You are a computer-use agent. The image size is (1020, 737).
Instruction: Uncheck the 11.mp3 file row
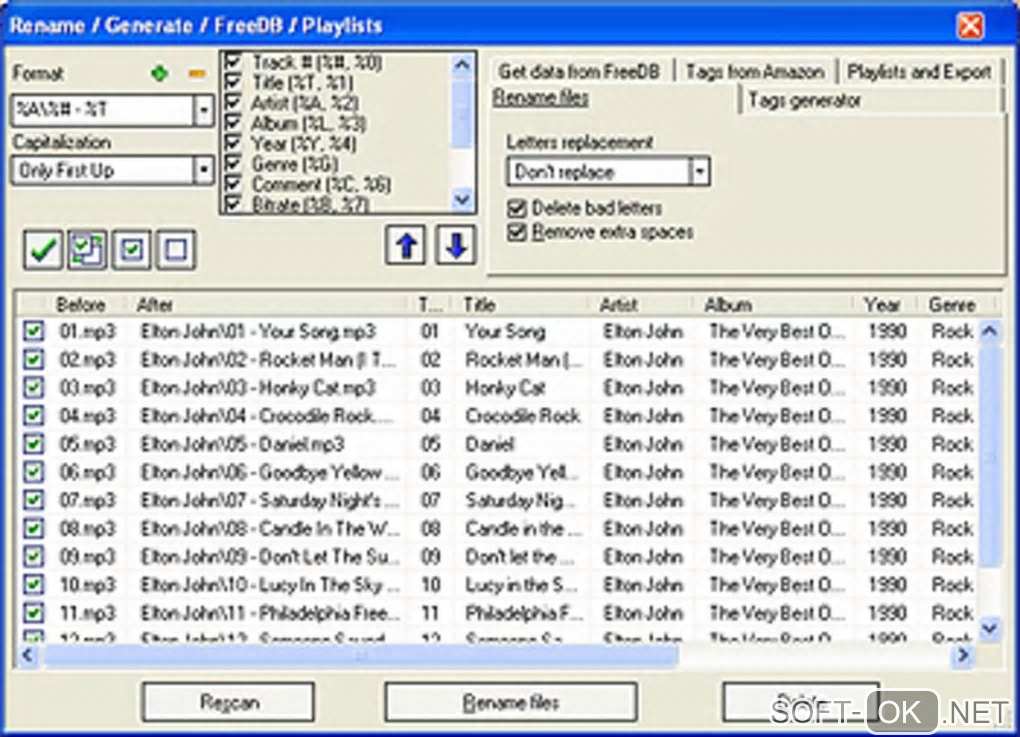33,613
